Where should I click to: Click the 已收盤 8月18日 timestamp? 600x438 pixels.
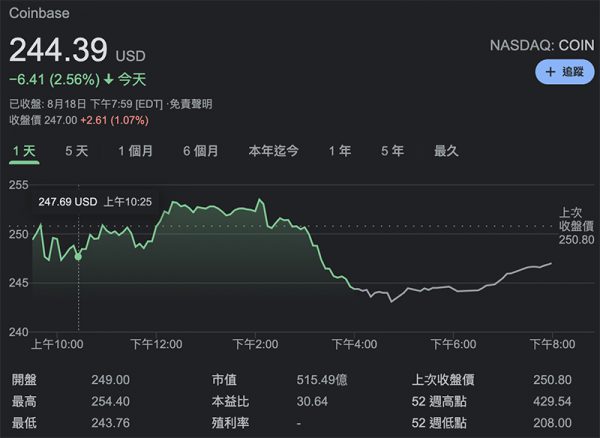[86, 104]
